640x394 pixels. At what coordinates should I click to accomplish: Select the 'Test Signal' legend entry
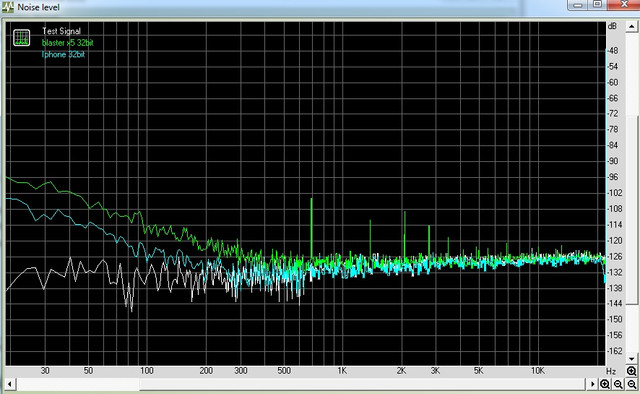(61, 31)
